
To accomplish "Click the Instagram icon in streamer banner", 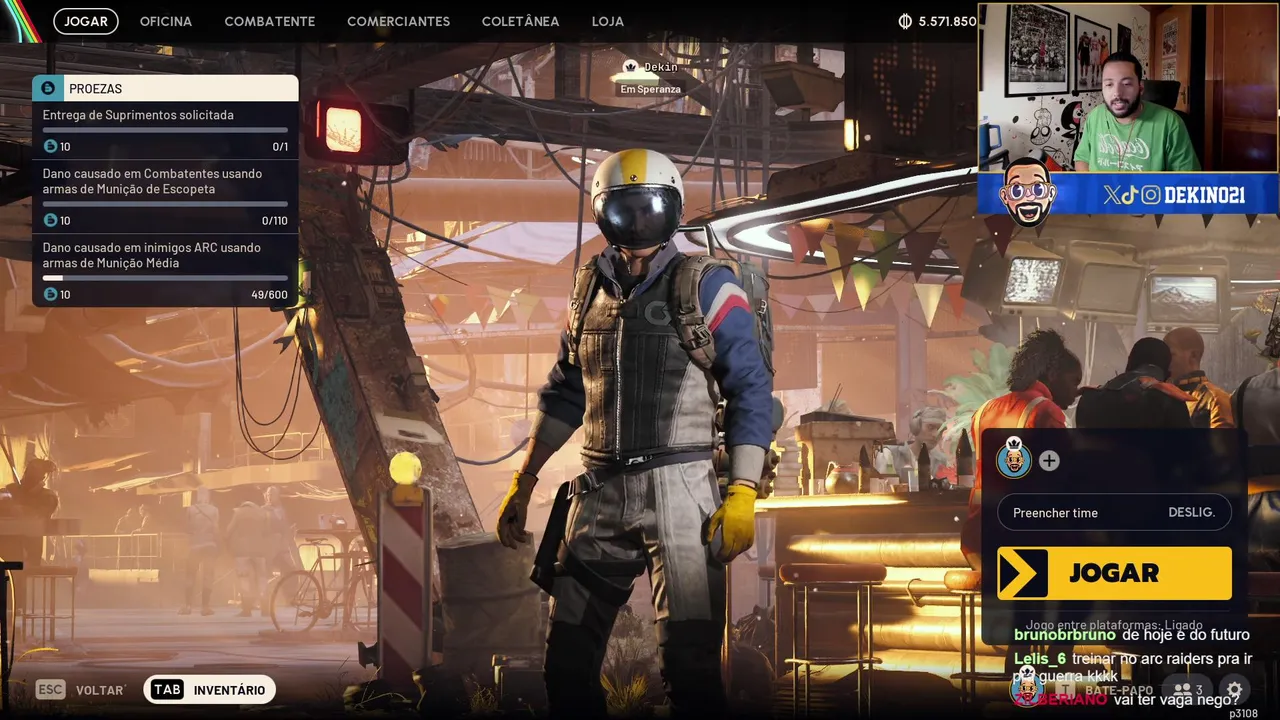I will (x=1151, y=195).
